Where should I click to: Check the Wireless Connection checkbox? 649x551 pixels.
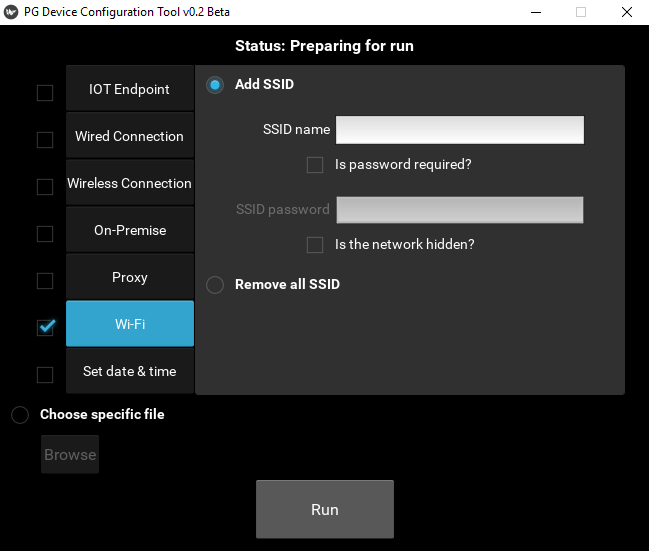pyautogui.click(x=45, y=187)
